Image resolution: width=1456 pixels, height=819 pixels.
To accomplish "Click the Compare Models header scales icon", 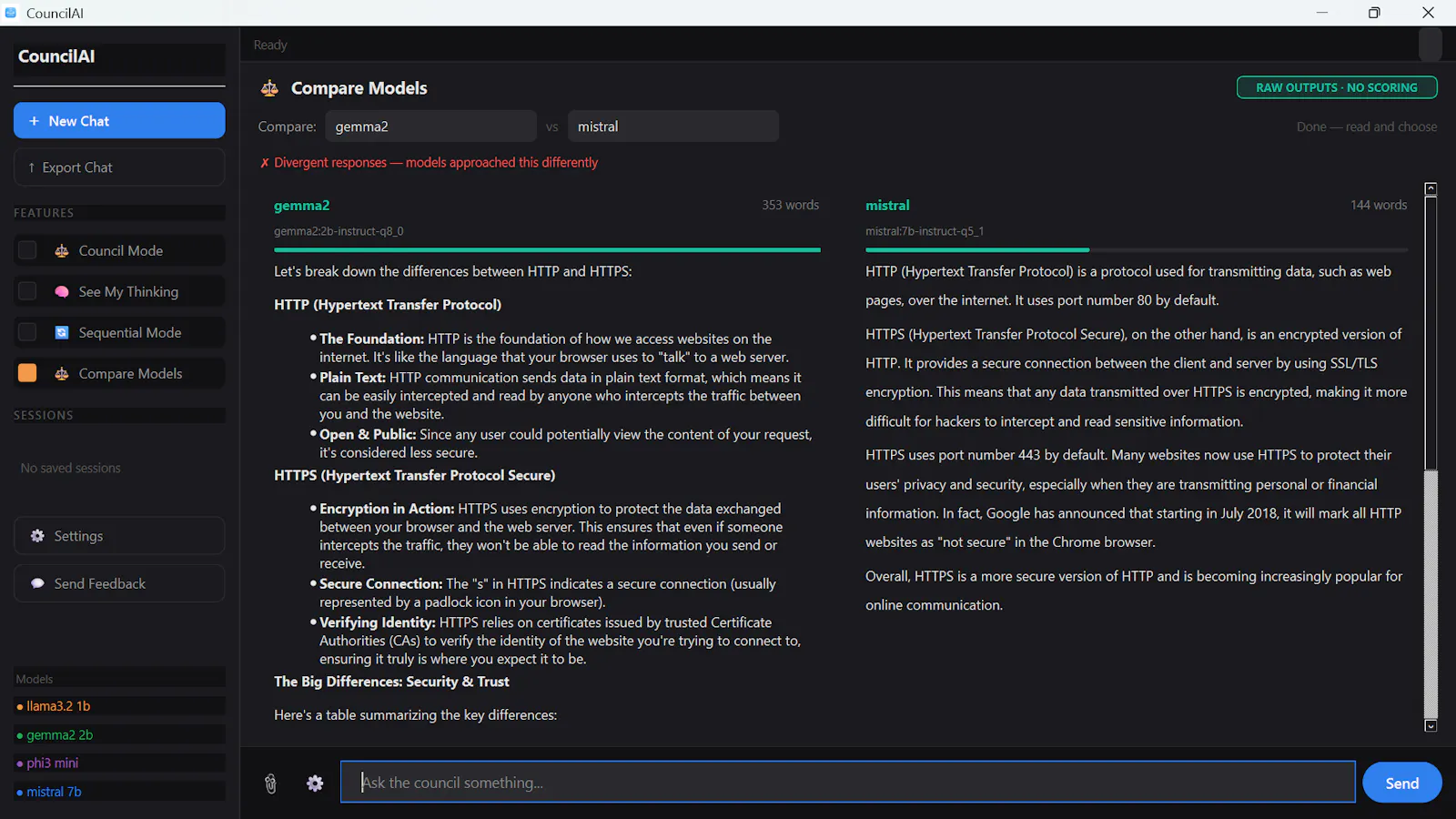I will (269, 88).
